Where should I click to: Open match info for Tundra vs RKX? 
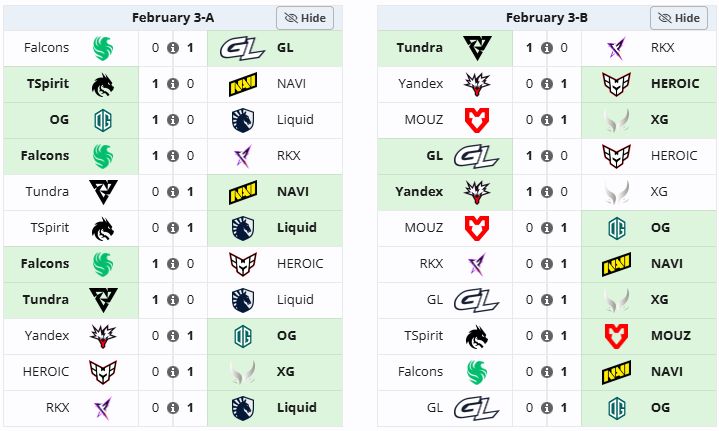pos(546,48)
